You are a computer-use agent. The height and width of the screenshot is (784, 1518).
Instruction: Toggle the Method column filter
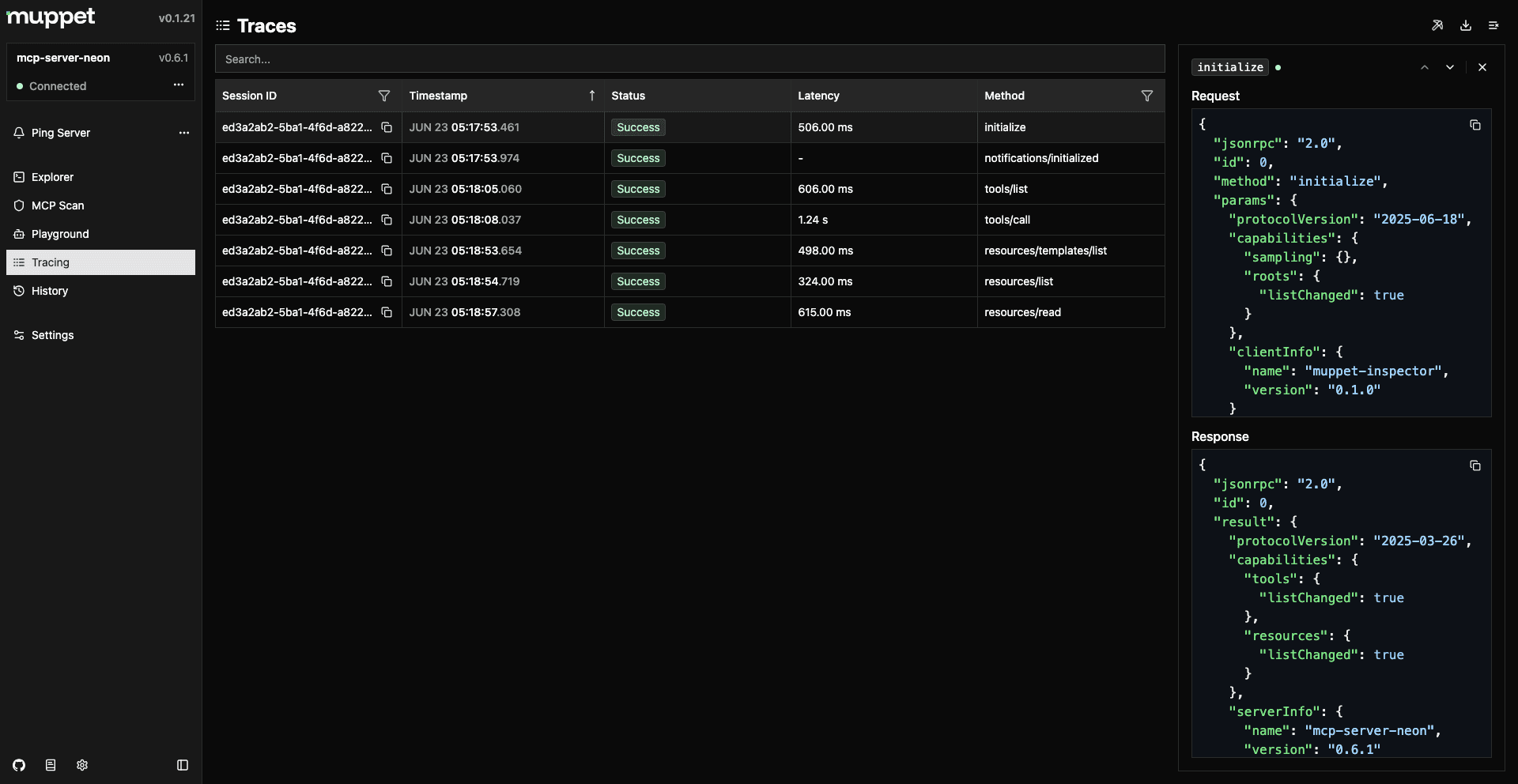point(1147,96)
